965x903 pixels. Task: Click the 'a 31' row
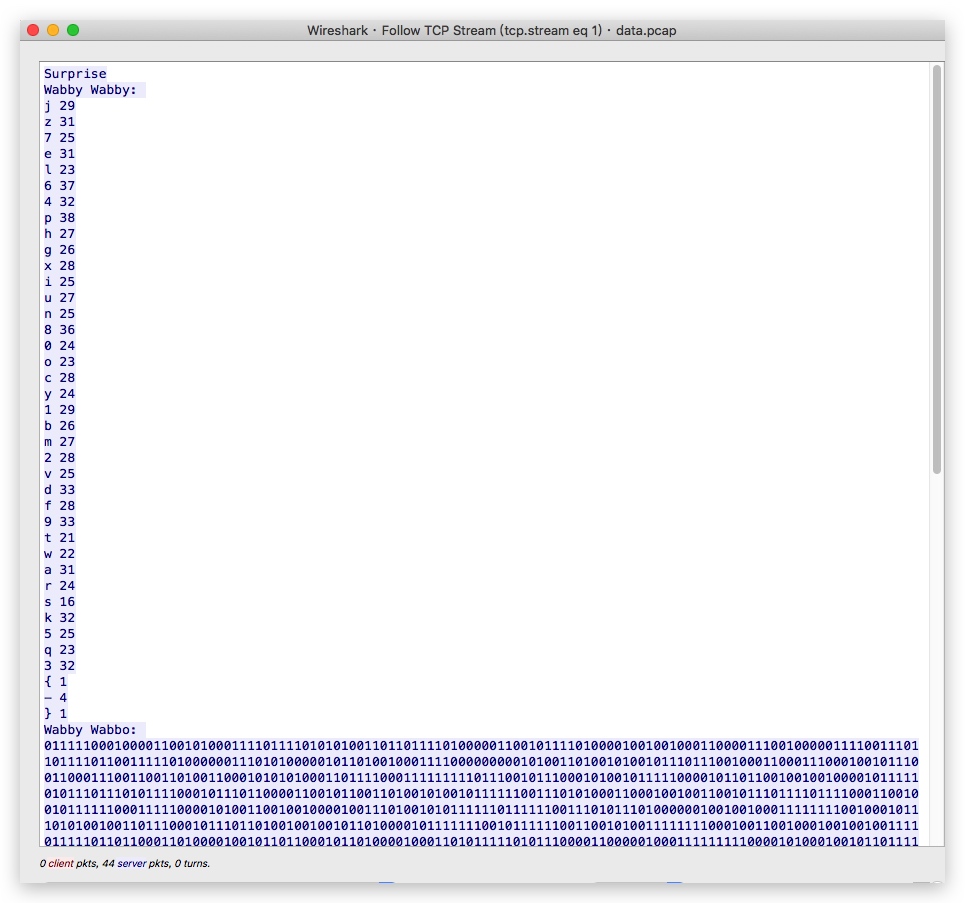[x=59, y=570]
